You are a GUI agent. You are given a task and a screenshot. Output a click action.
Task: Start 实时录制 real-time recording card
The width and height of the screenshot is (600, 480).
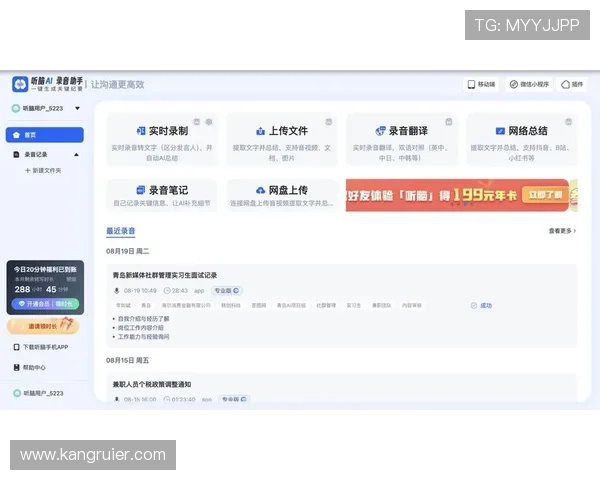tap(162, 140)
